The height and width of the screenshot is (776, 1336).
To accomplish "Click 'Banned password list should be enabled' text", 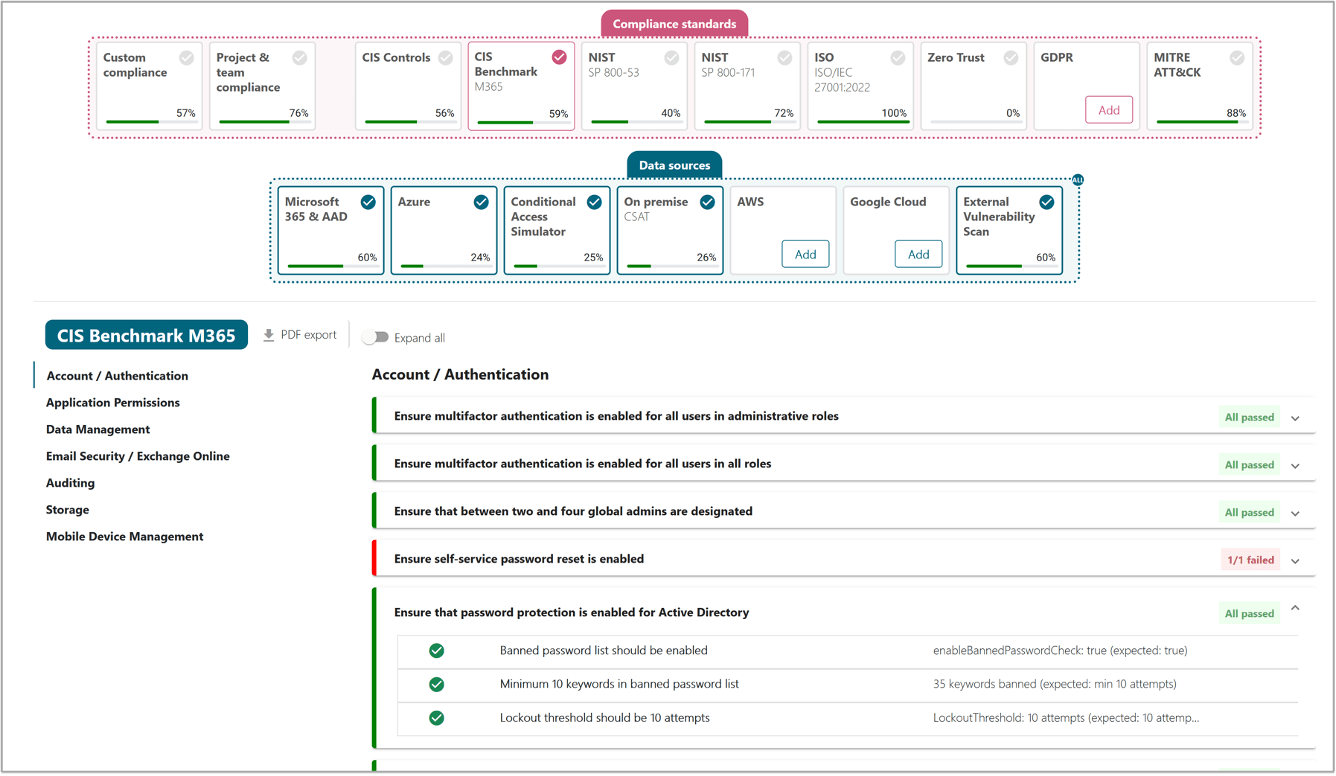I will tap(604, 651).
